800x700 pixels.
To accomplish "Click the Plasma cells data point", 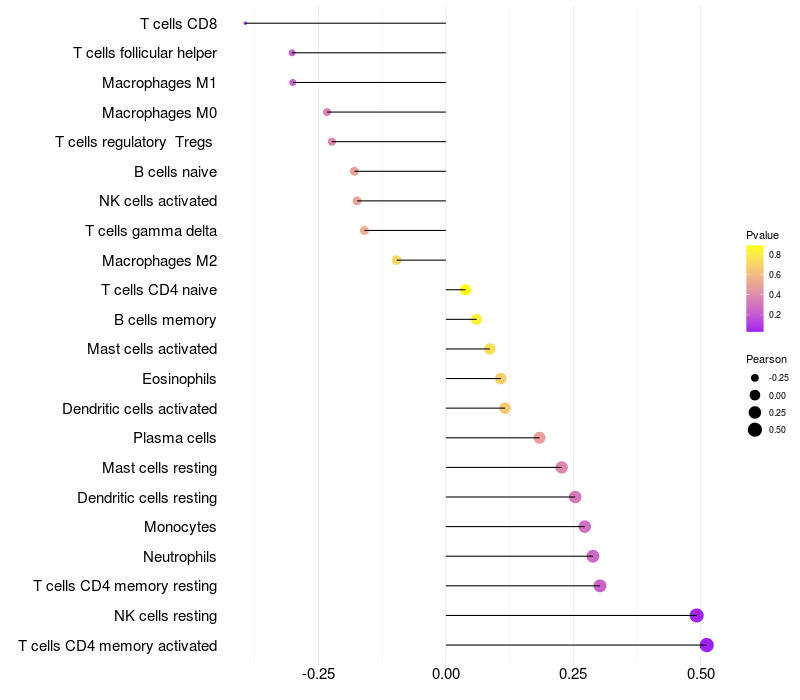I will point(539,438).
